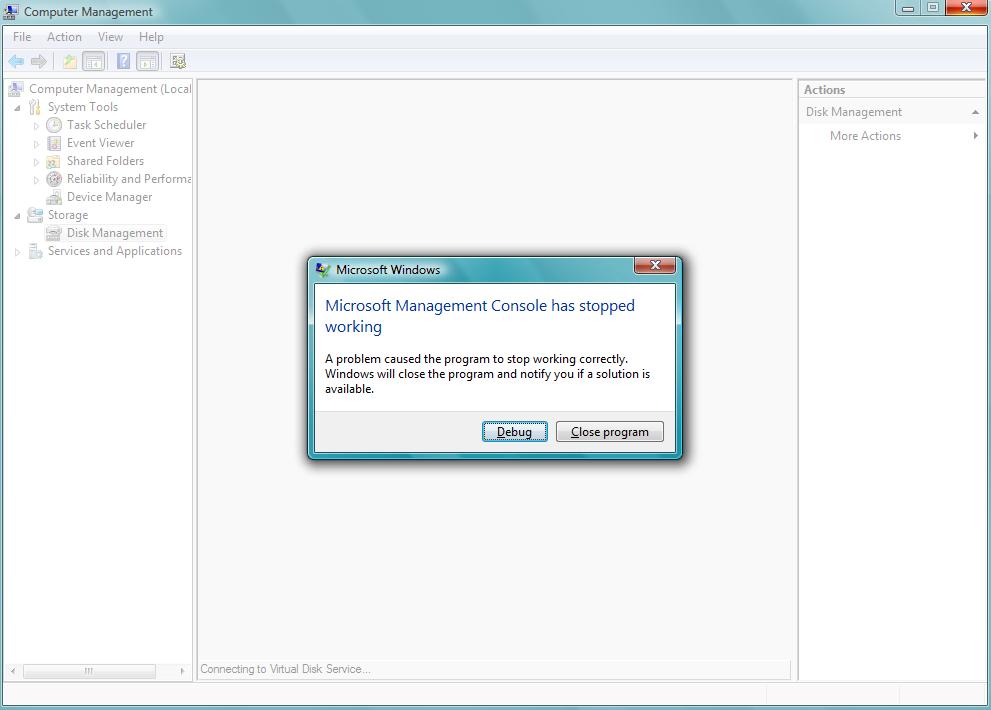The image size is (991, 710).
Task: Click the tree pane horizontal scrollbar thumb
Action: point(89,671)
